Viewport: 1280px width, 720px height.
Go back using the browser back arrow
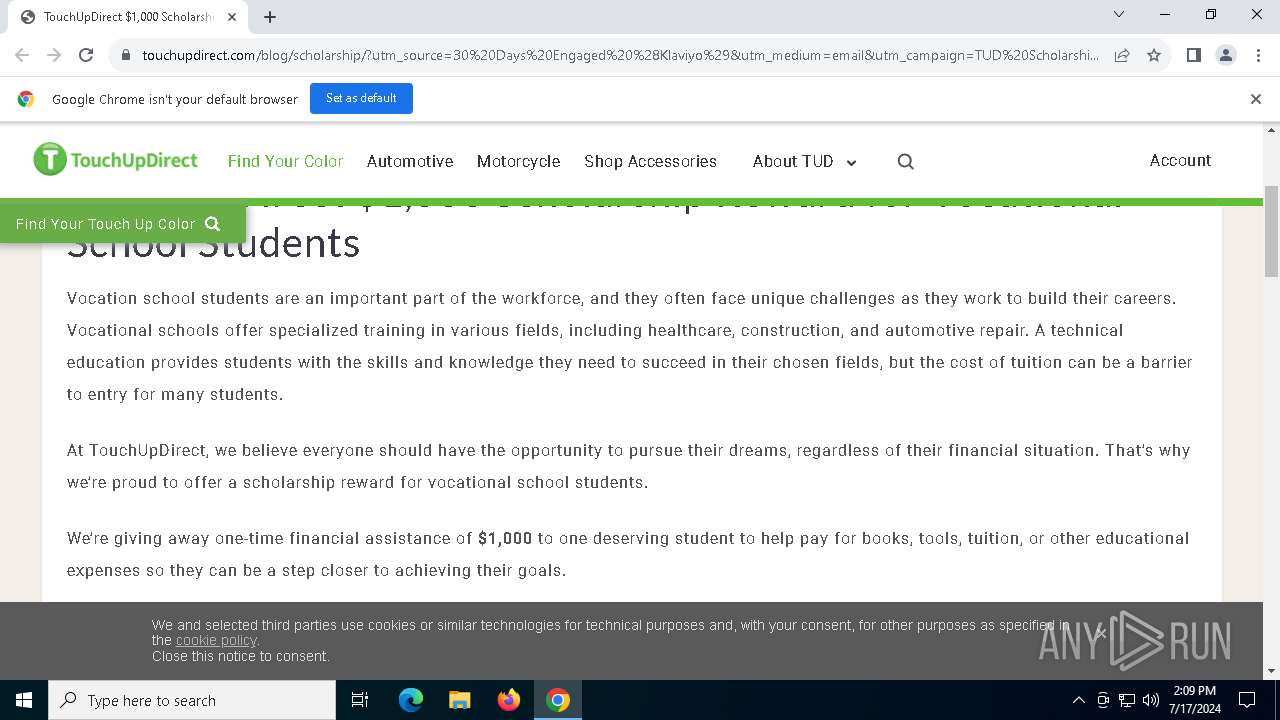coord(22,55)
